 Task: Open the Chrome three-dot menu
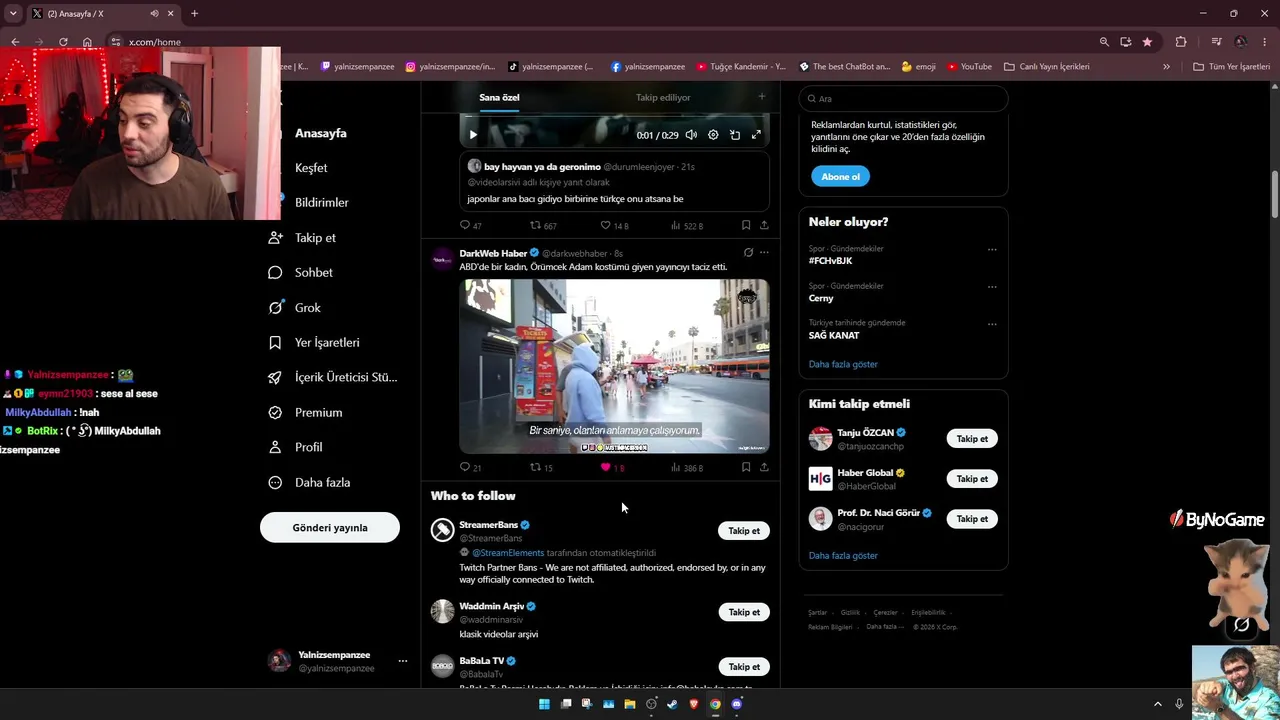coord(1265,42)
